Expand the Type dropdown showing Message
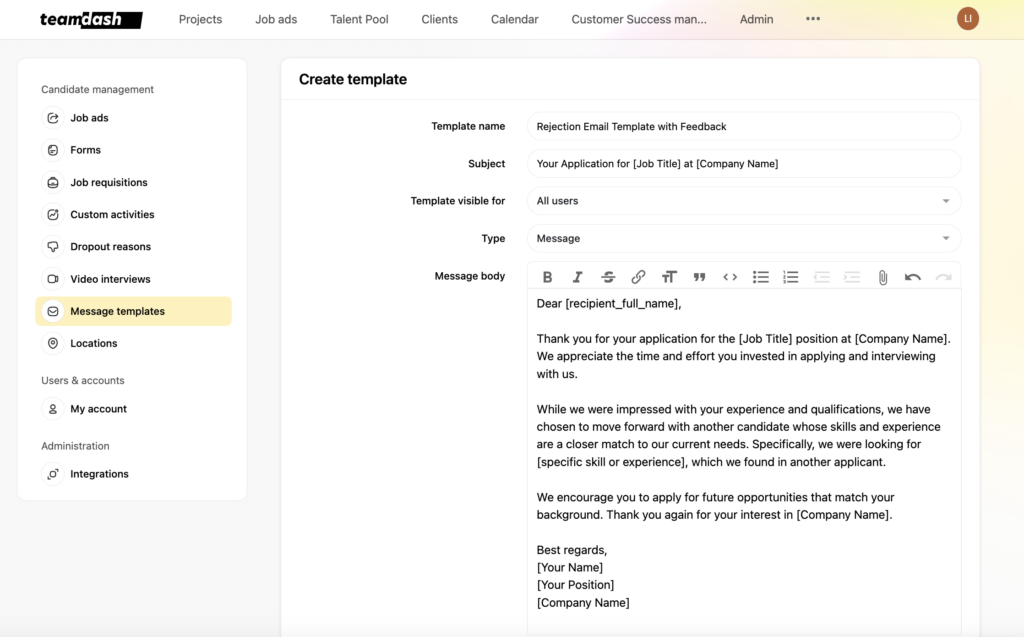This screenshot has width=1024, height=637. coord(743,238)
